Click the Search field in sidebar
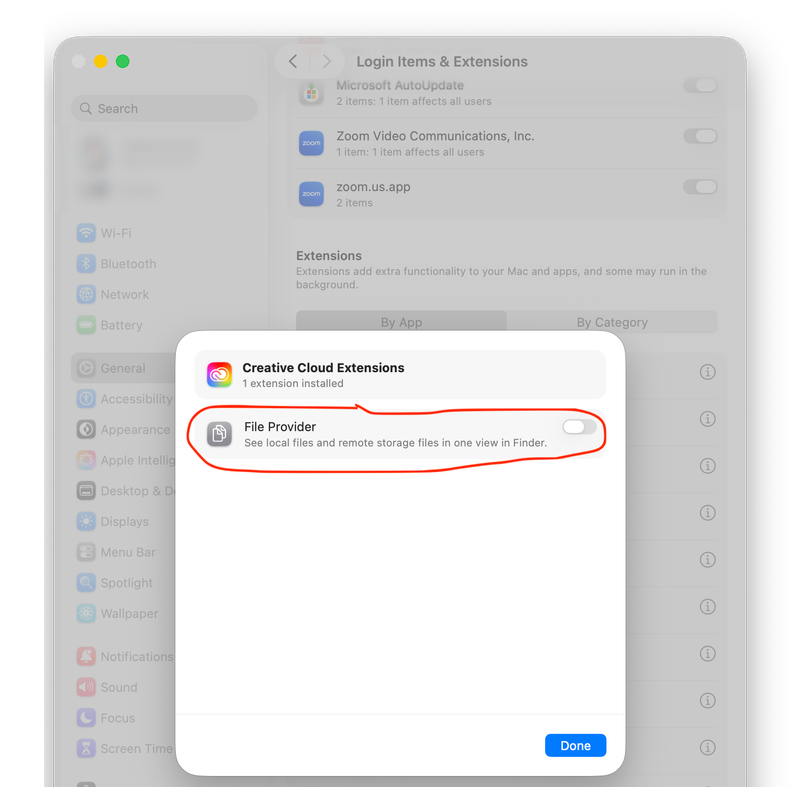800x787 pixels. pyautogui.click(x=164, y=109)
